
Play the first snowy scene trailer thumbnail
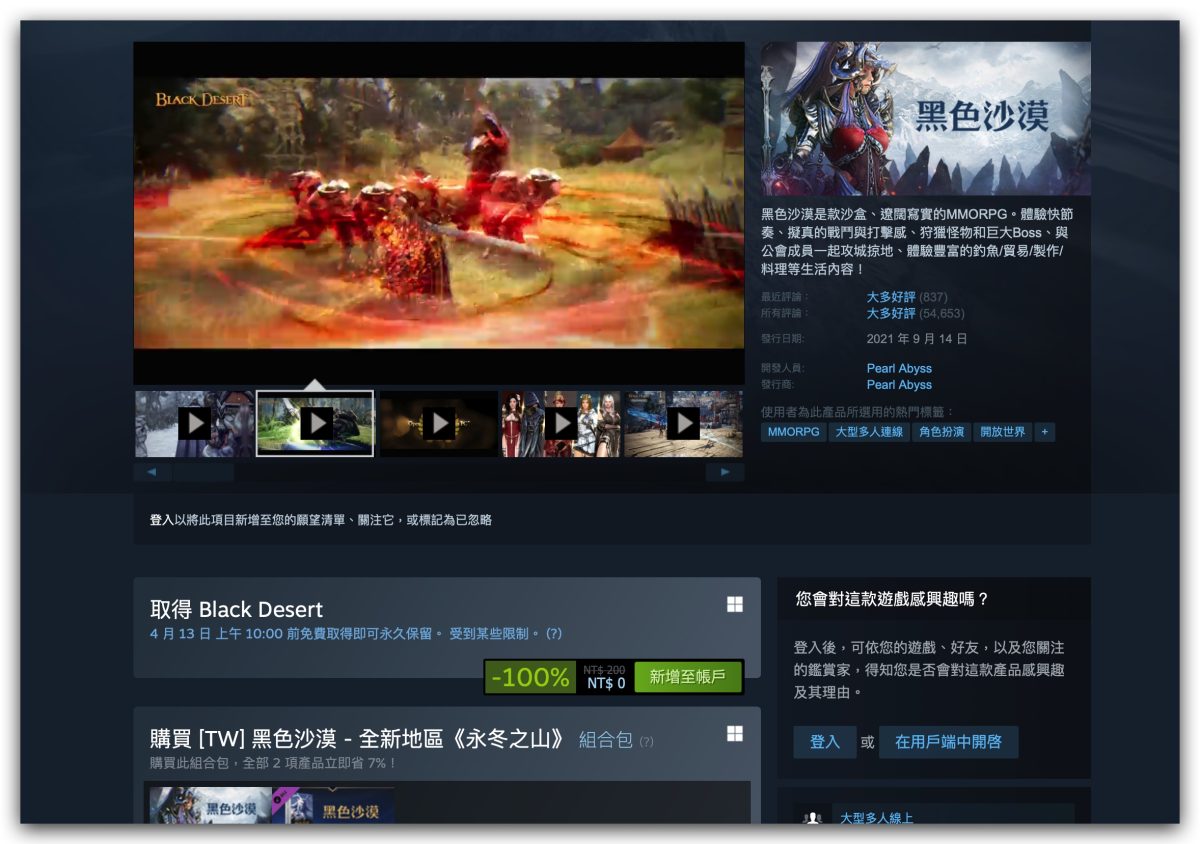click(194, 424)
